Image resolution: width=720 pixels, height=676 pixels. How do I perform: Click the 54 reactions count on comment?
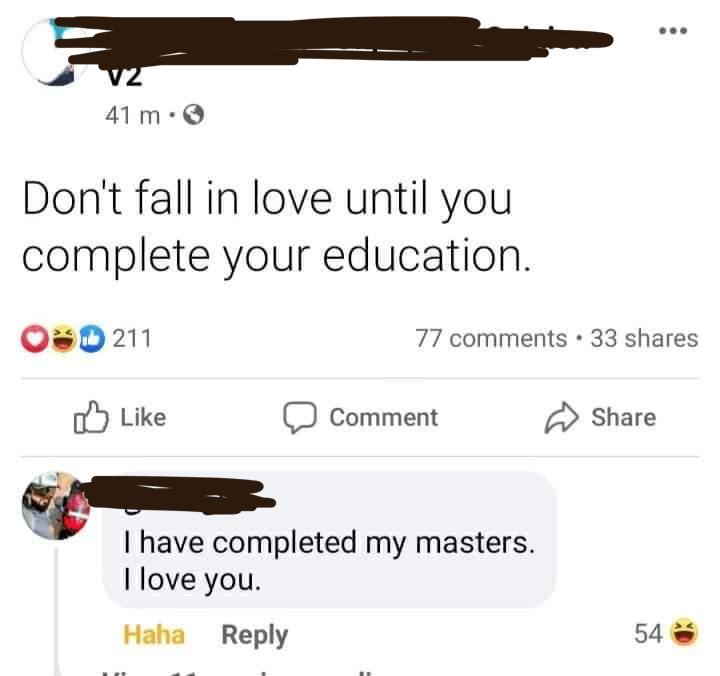(648, 633)
